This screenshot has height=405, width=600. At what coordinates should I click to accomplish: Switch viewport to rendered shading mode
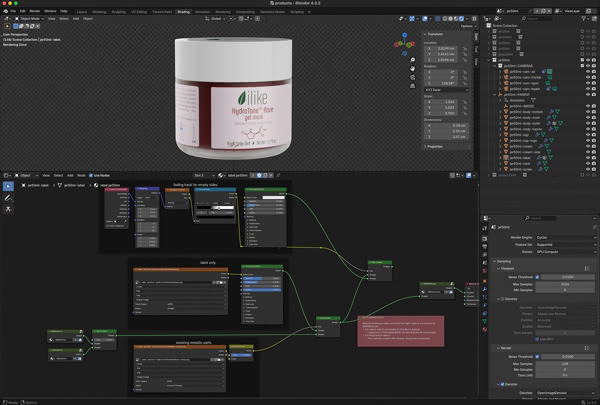(461, 18)
